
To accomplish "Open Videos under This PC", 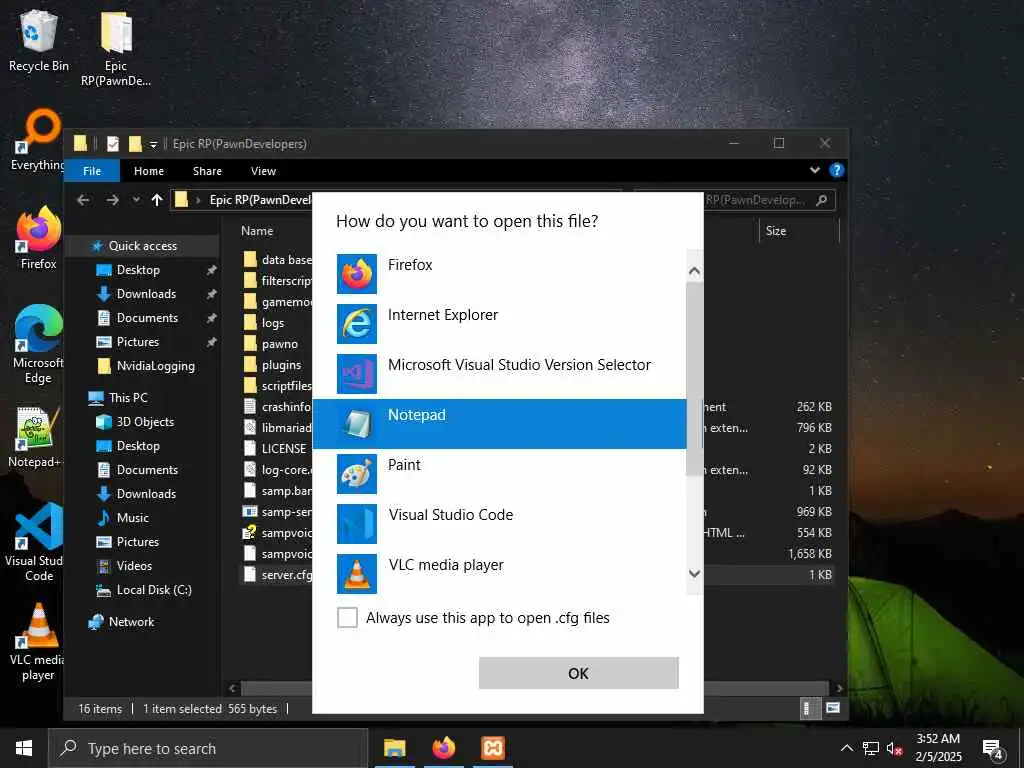I will point(134,566).
